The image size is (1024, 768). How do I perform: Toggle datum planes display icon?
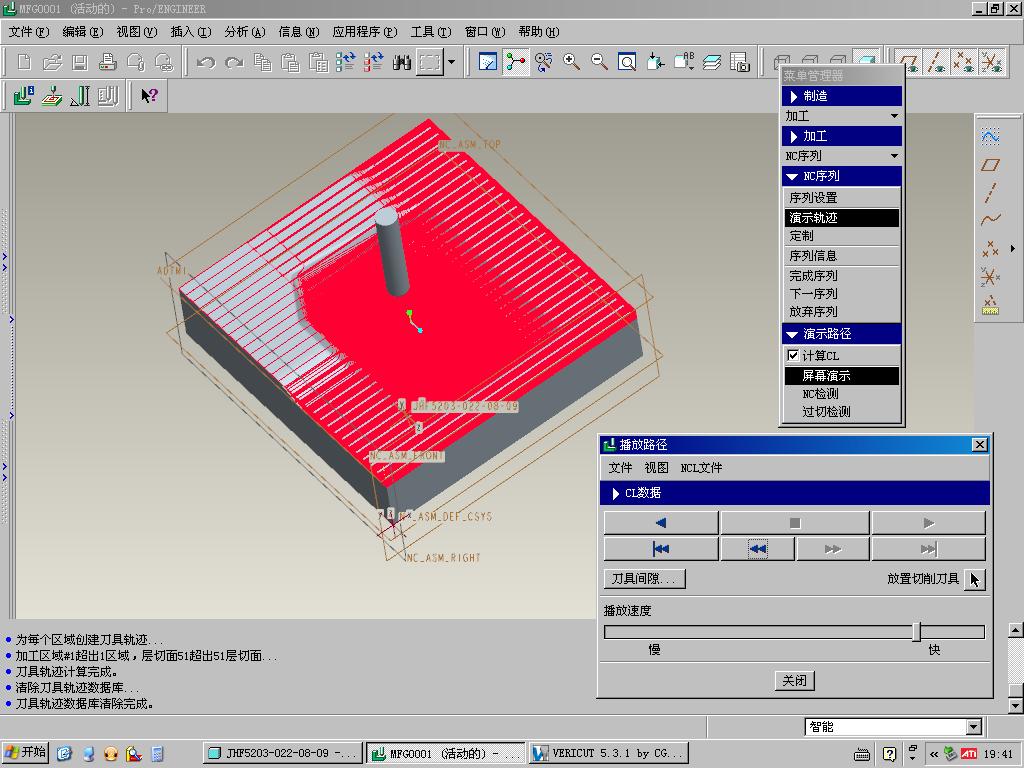tap(908, 62)
